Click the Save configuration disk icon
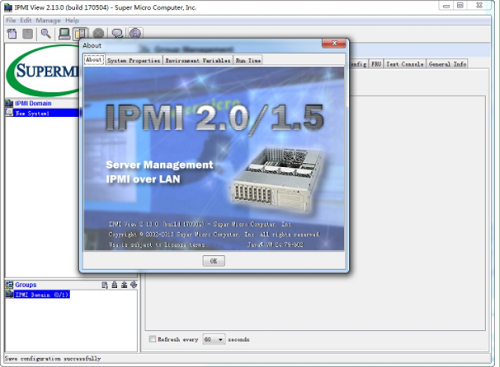The height and width of the screenshot is (367, 500). (28, 34)
